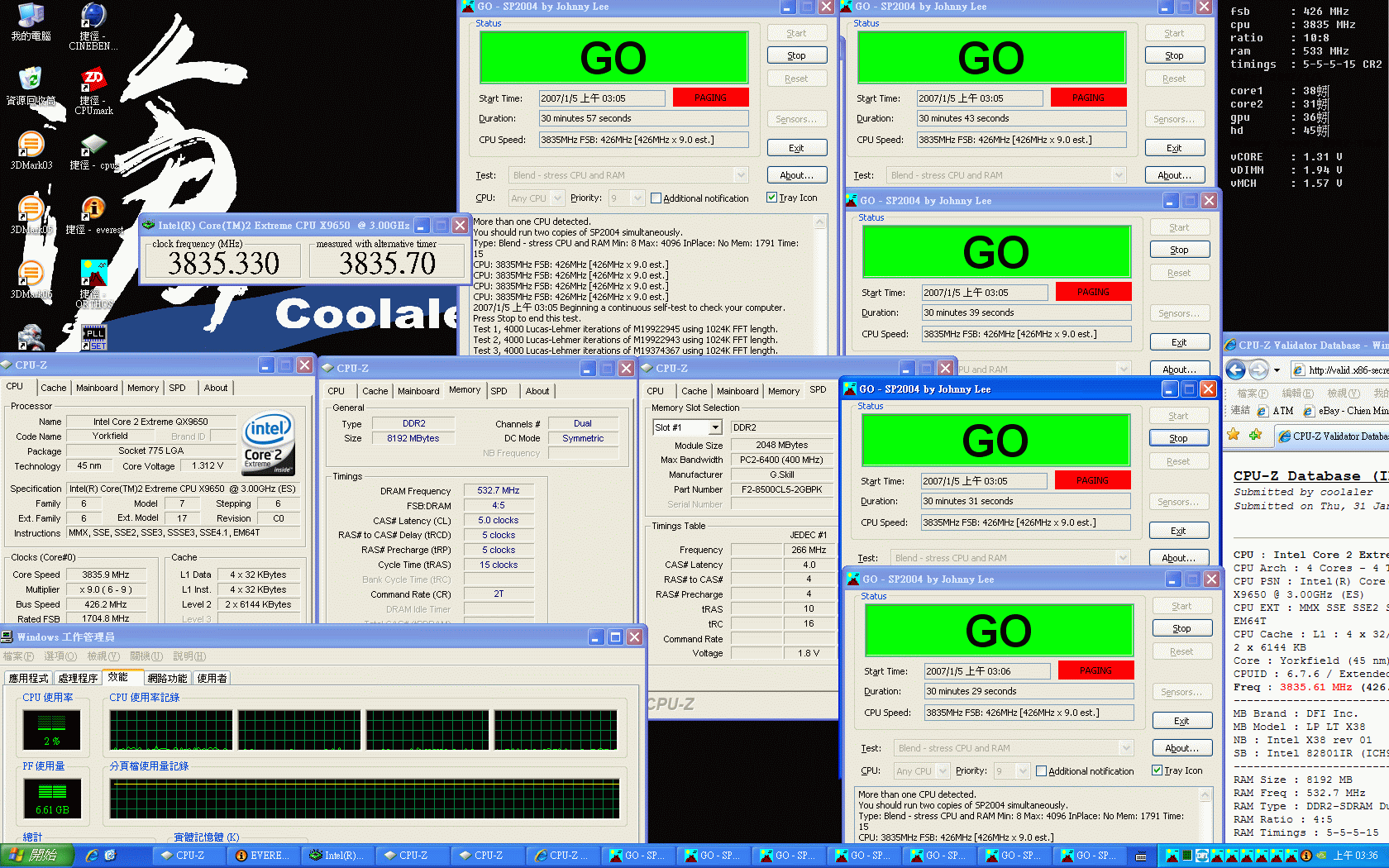The width and height of the screenshot is (1389, 868).
Task: Switch to 處理程序 tab in Task Manager
Action: (79, 678)
